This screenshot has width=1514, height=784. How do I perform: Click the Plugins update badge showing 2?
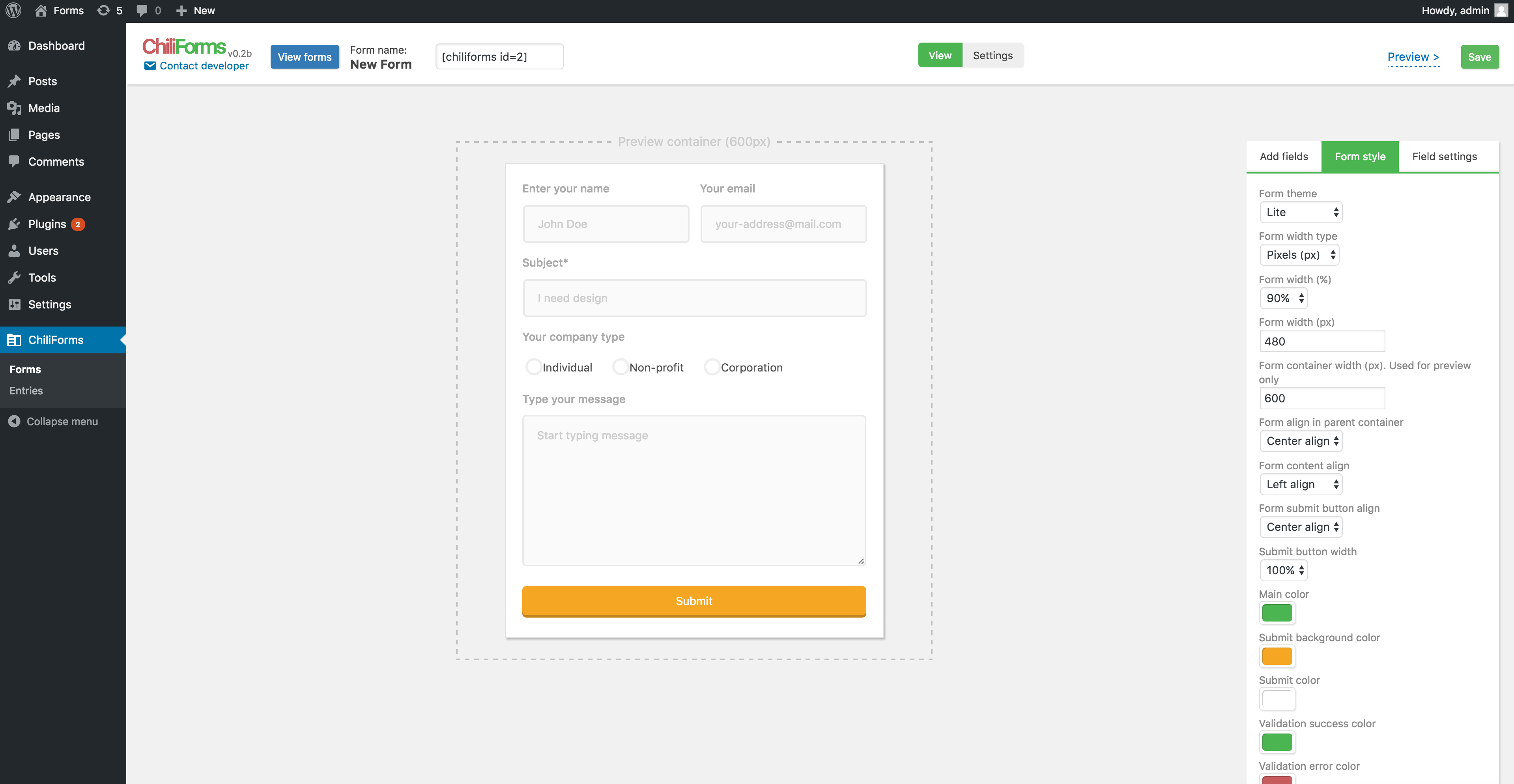[78, 224]
